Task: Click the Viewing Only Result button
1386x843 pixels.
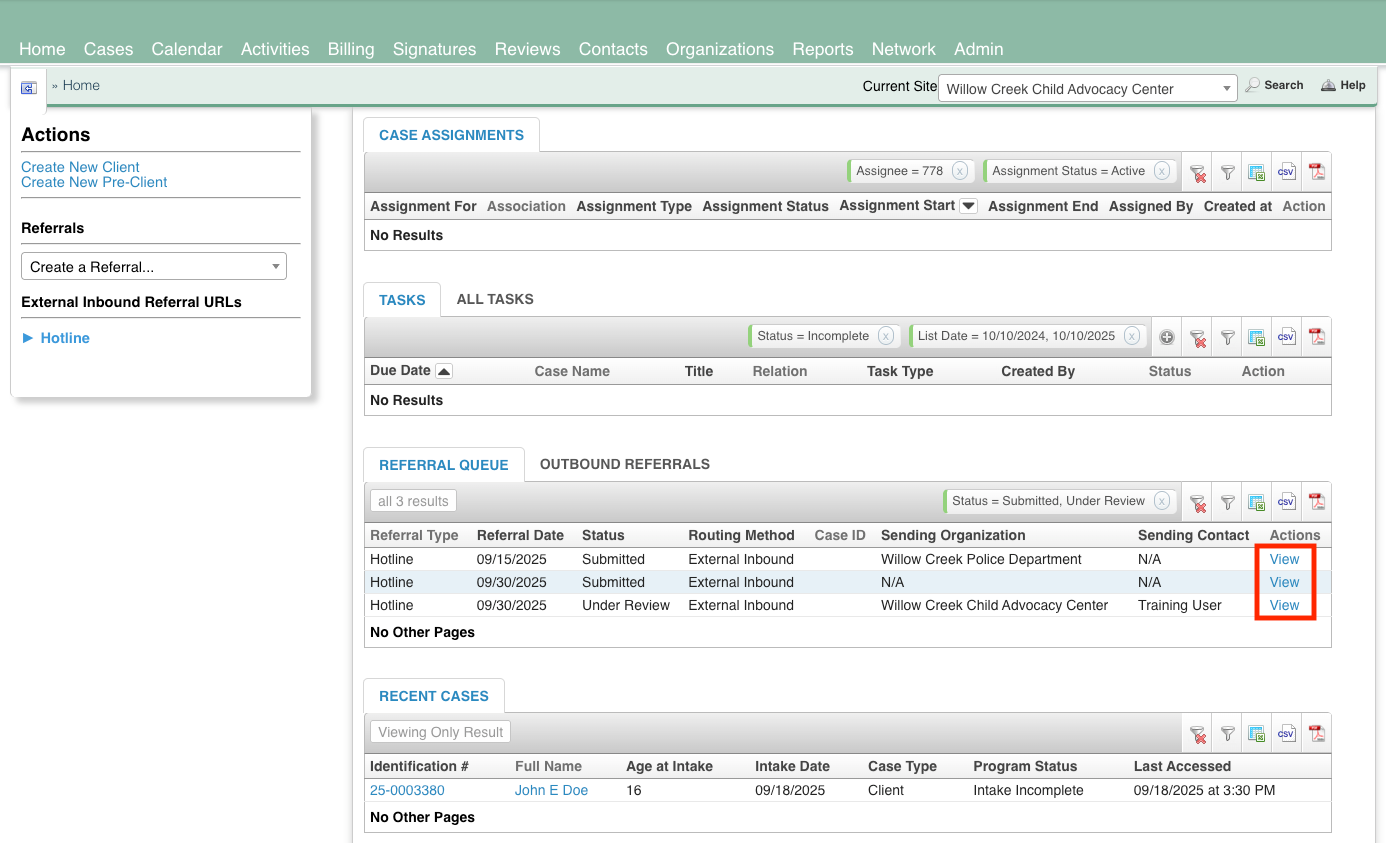Action: [x=440, y=732]
